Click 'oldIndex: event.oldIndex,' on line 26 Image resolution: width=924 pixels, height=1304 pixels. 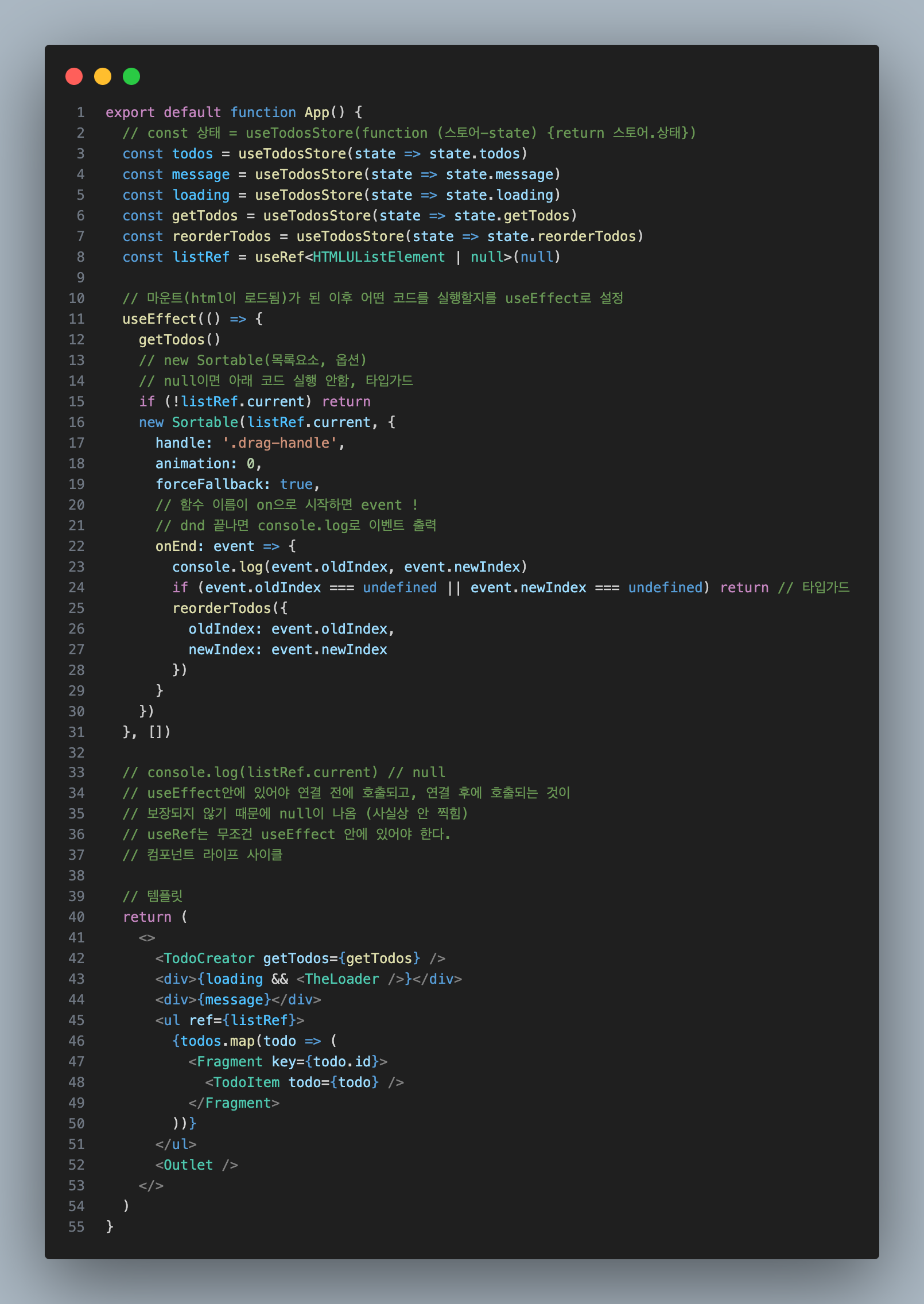click(x=292, y=629)
